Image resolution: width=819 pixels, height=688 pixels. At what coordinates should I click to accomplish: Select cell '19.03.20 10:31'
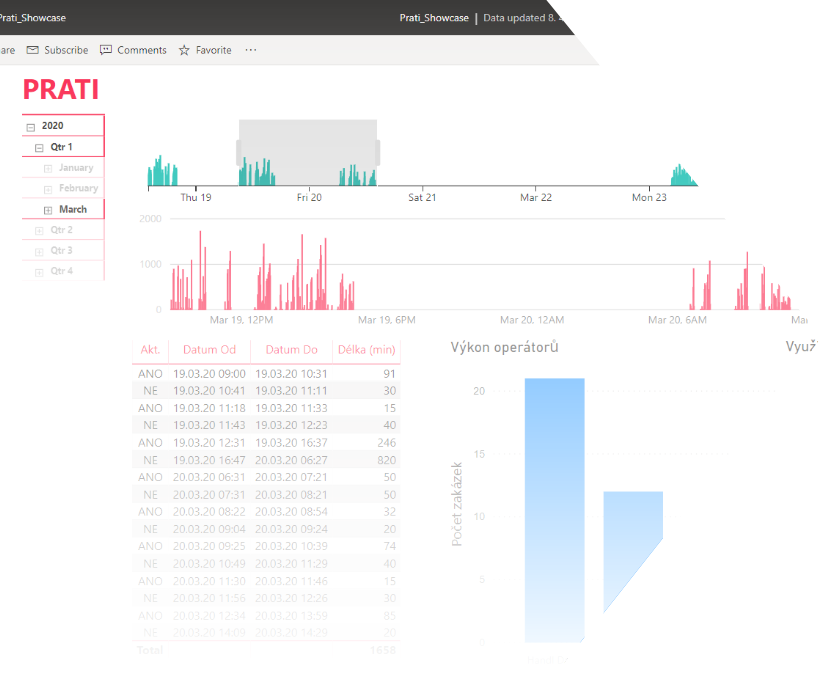[x=291, y=374]
